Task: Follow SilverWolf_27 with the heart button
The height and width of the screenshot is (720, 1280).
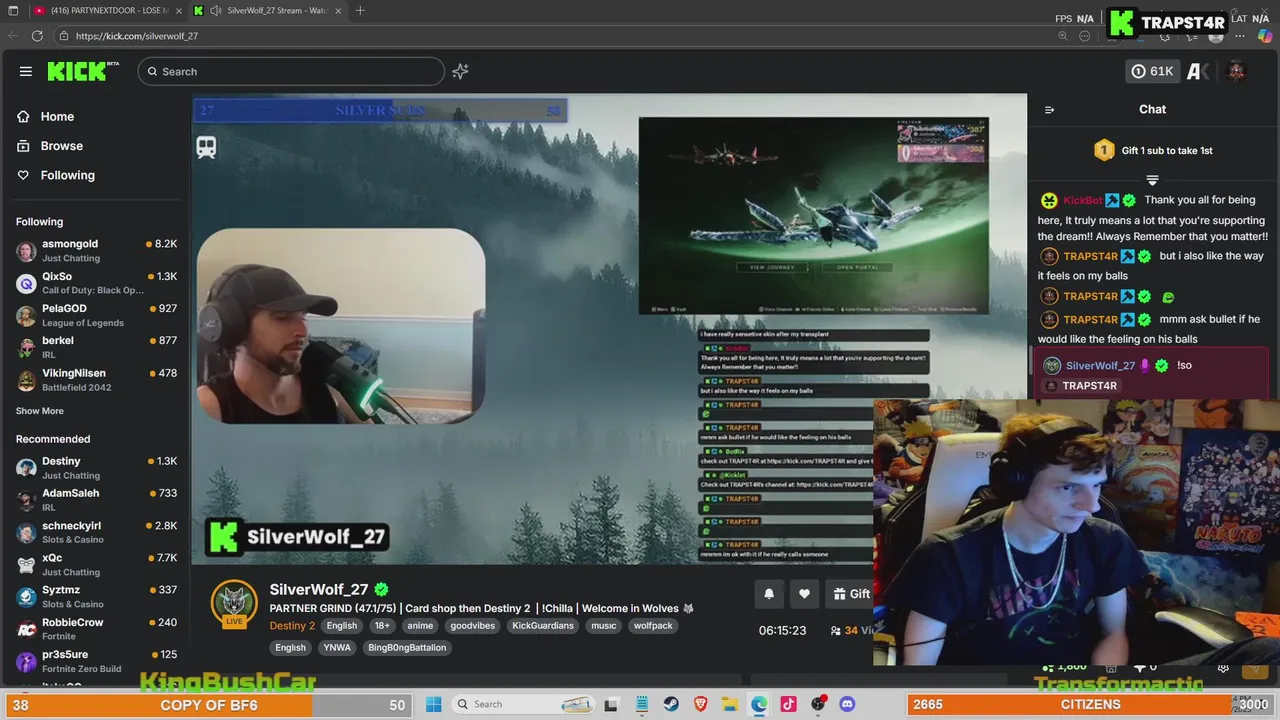Action: pos(804,594)
